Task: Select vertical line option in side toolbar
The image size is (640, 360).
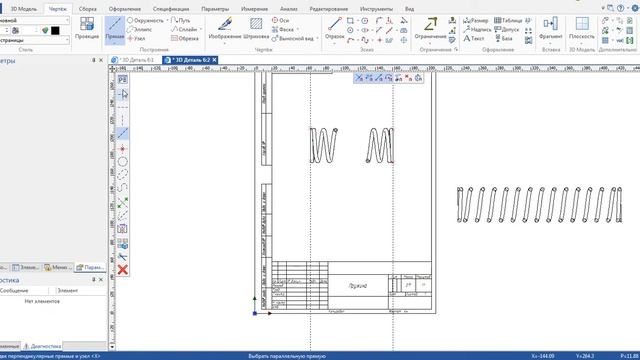Action: (x=122, y=120)
